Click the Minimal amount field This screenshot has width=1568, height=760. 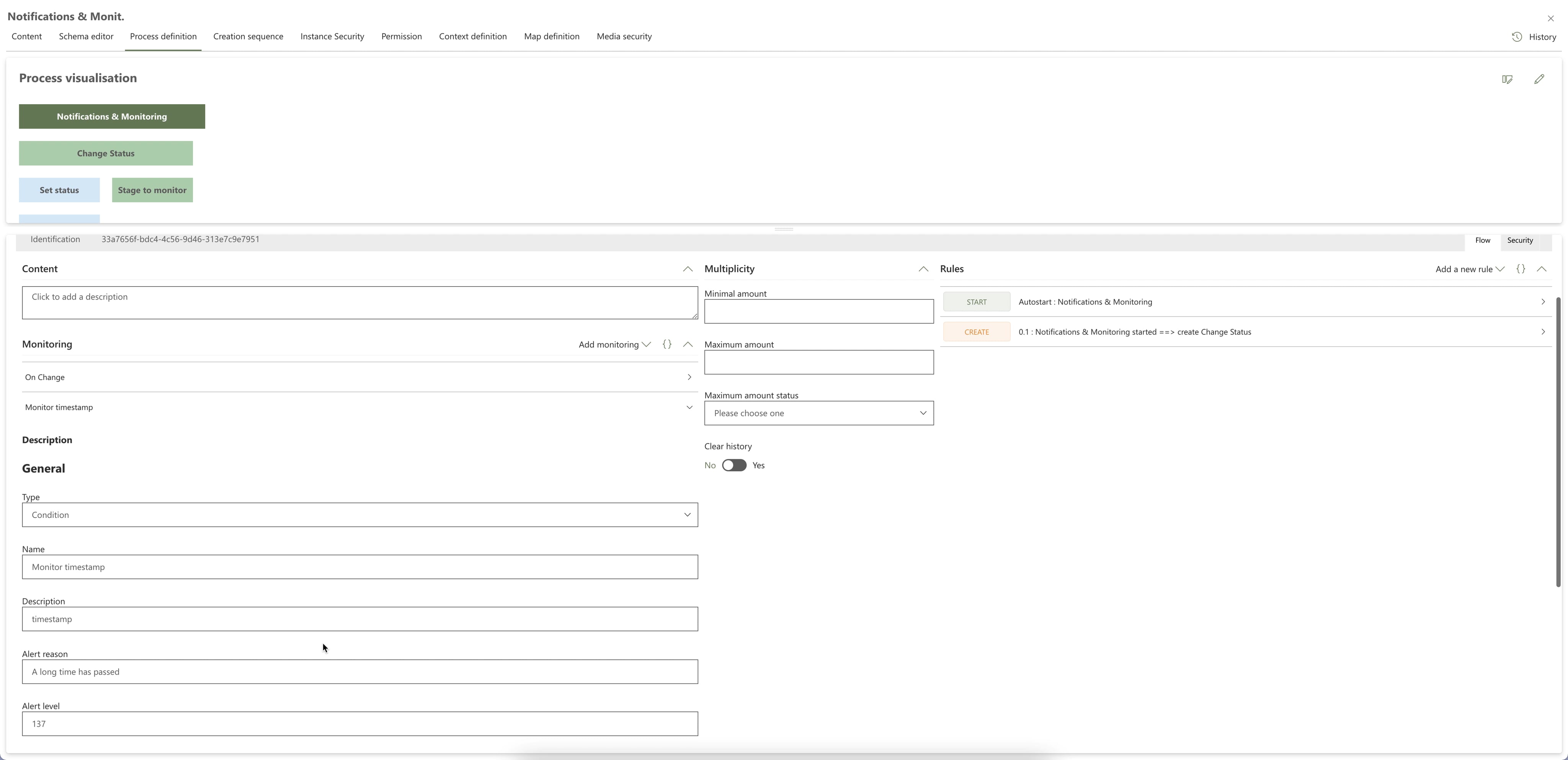click(819, 312)
